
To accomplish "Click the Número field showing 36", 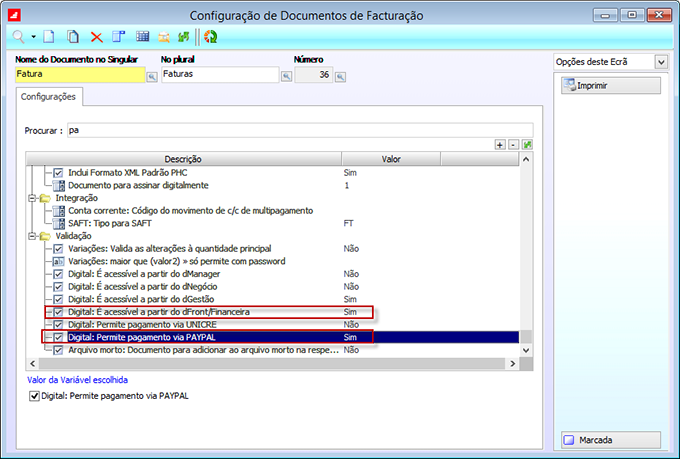I will (314, 75).
